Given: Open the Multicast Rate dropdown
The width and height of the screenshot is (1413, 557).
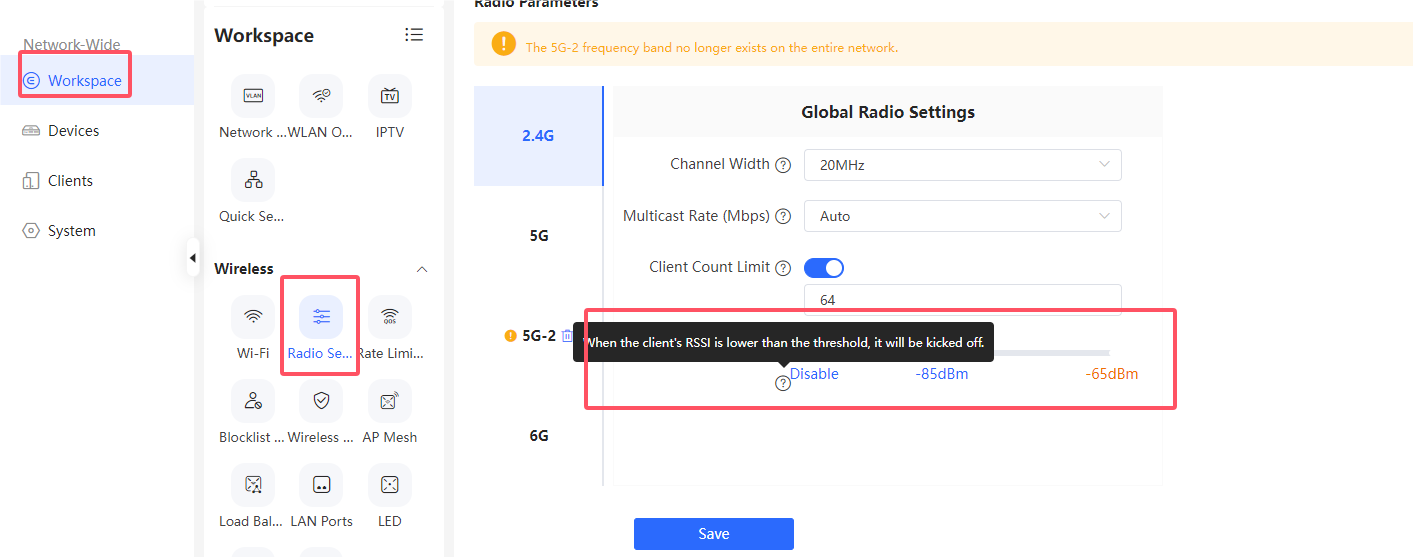Looking at the screenshot, I should point(963,216).
